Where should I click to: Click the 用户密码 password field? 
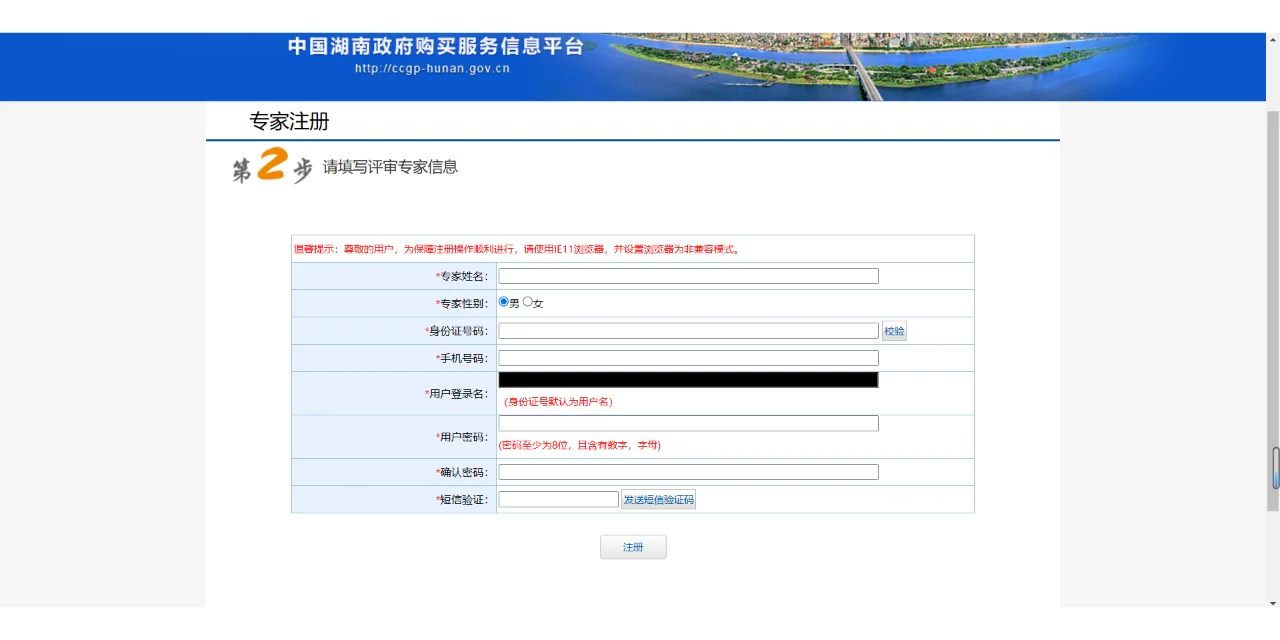(x=687, y=423)
